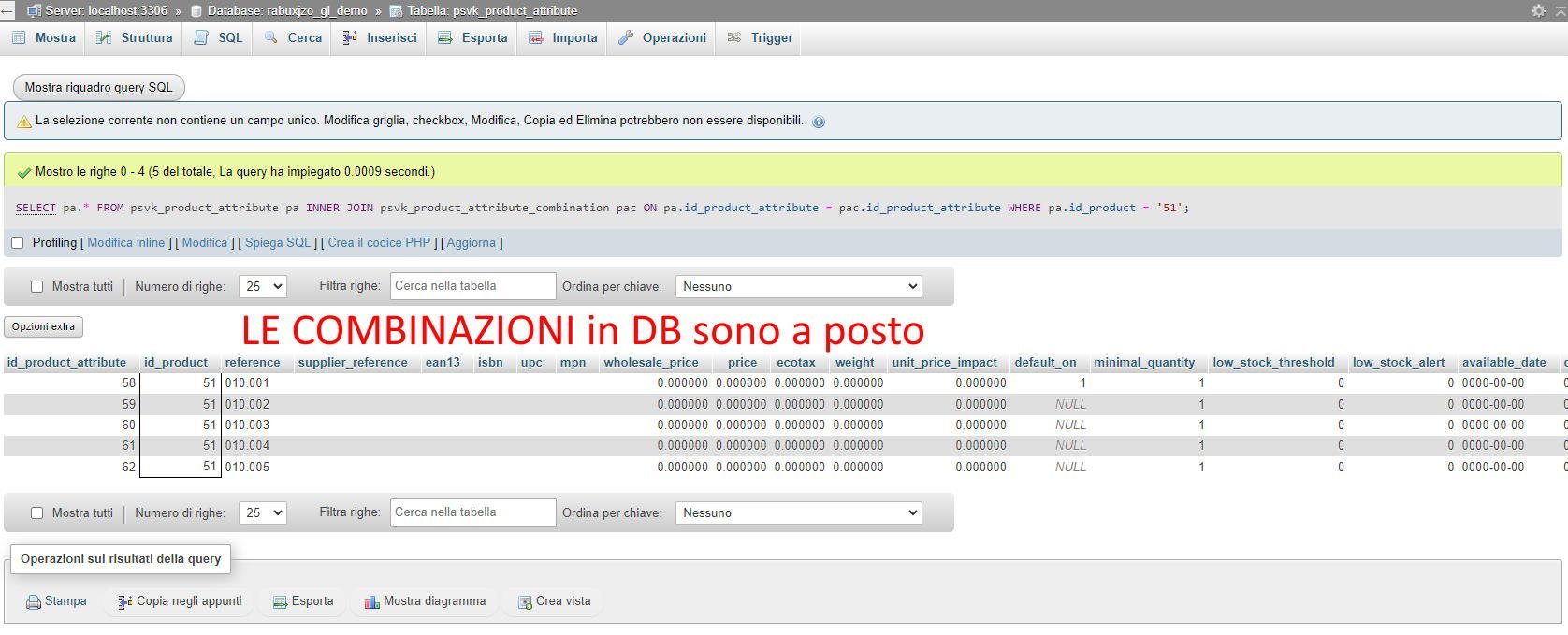Click the table icon in breadcrumb
Screen dimensions: 1568x635
(x=396, y=11)
